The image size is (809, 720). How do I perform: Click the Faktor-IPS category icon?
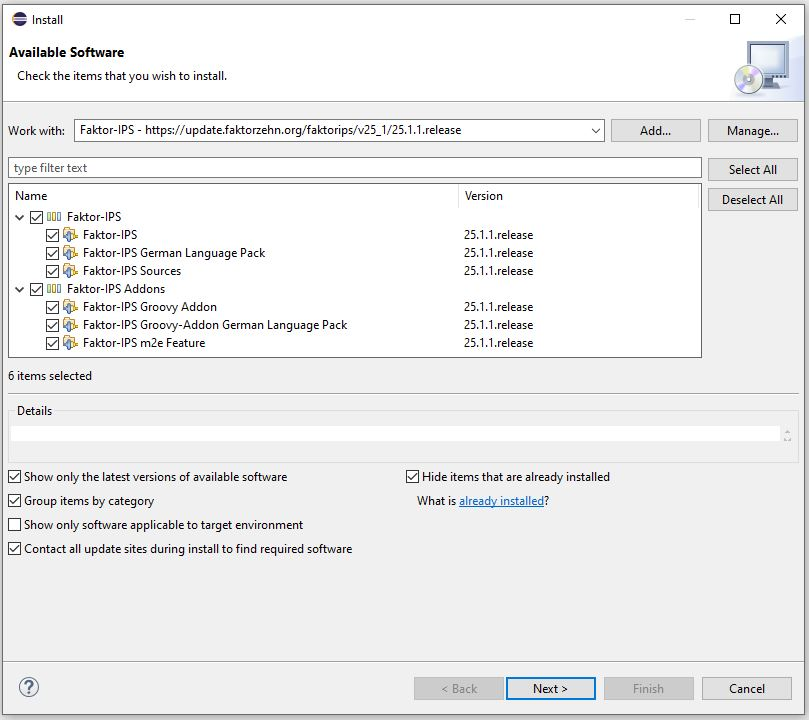point(54,217)
